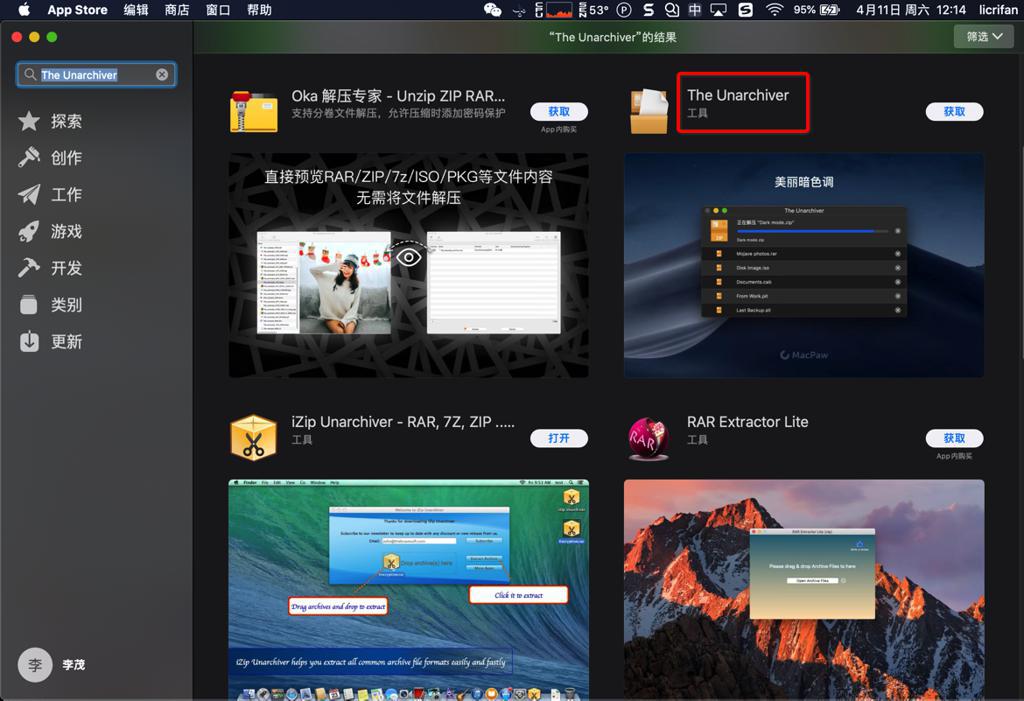Image resolution: width=1024 pixels, height=701 pixels.
Task: Click the AirPlay display icon
Action: tap(718, 10)
